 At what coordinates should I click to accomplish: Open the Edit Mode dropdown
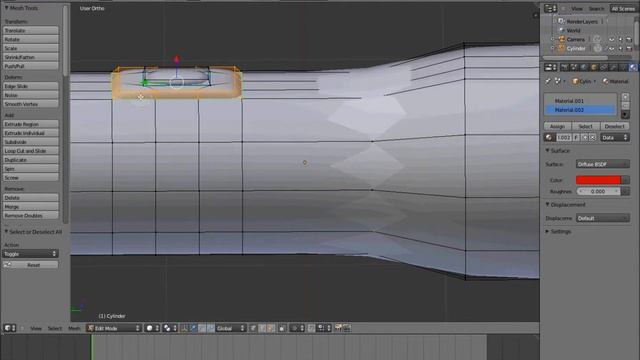[114, 328]
